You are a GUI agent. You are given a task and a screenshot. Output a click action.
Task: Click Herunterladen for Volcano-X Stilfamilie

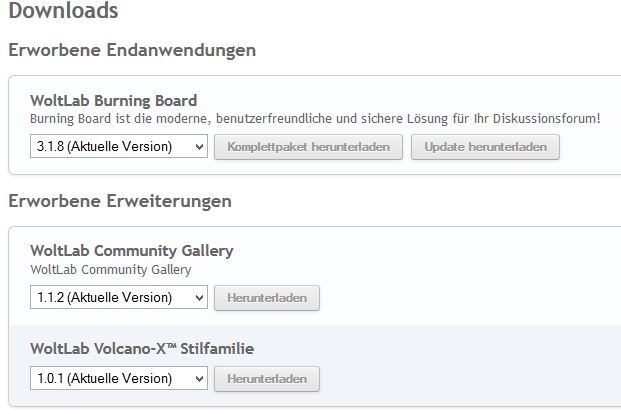coord(267,379)
